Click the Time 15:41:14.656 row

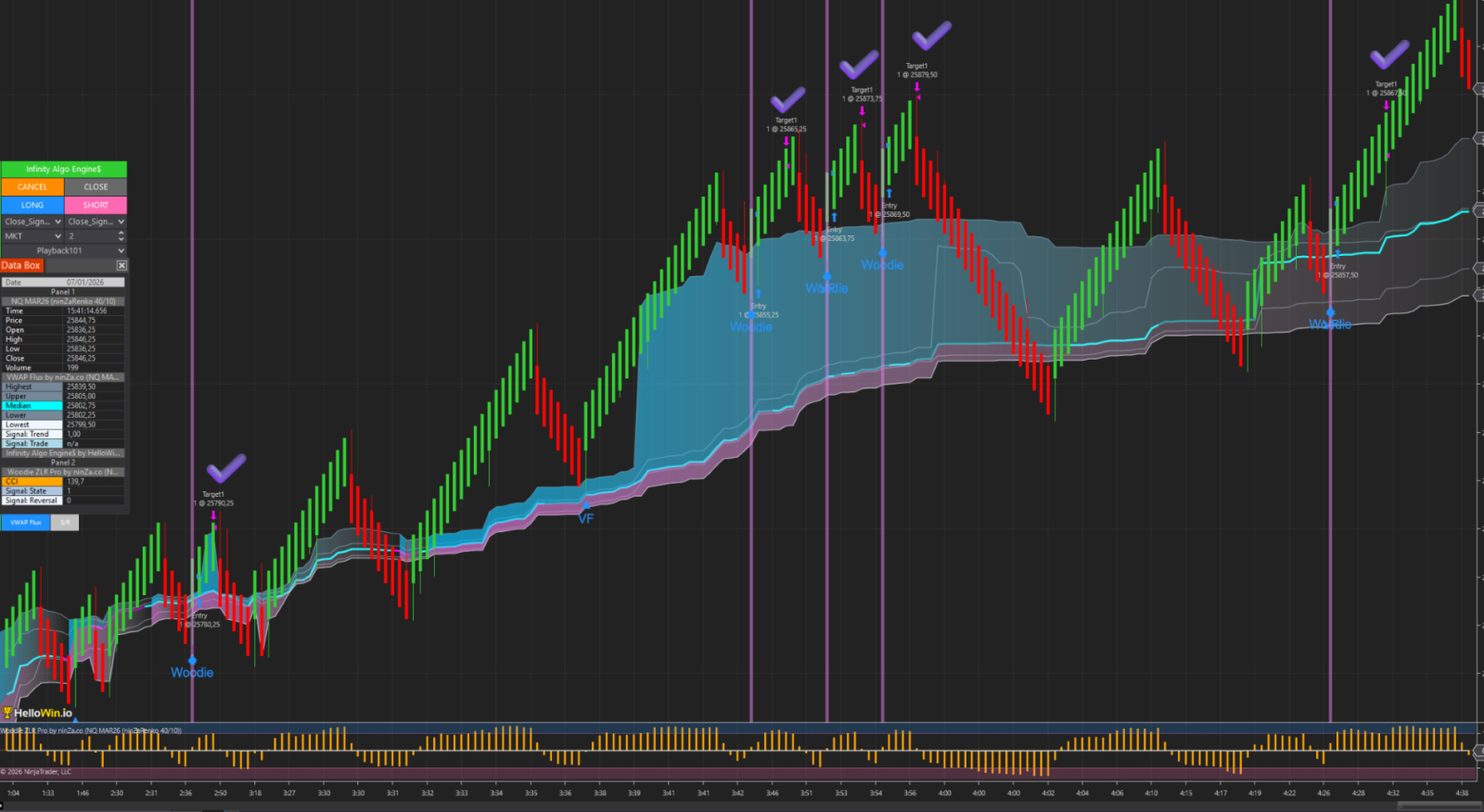point(63,311)
